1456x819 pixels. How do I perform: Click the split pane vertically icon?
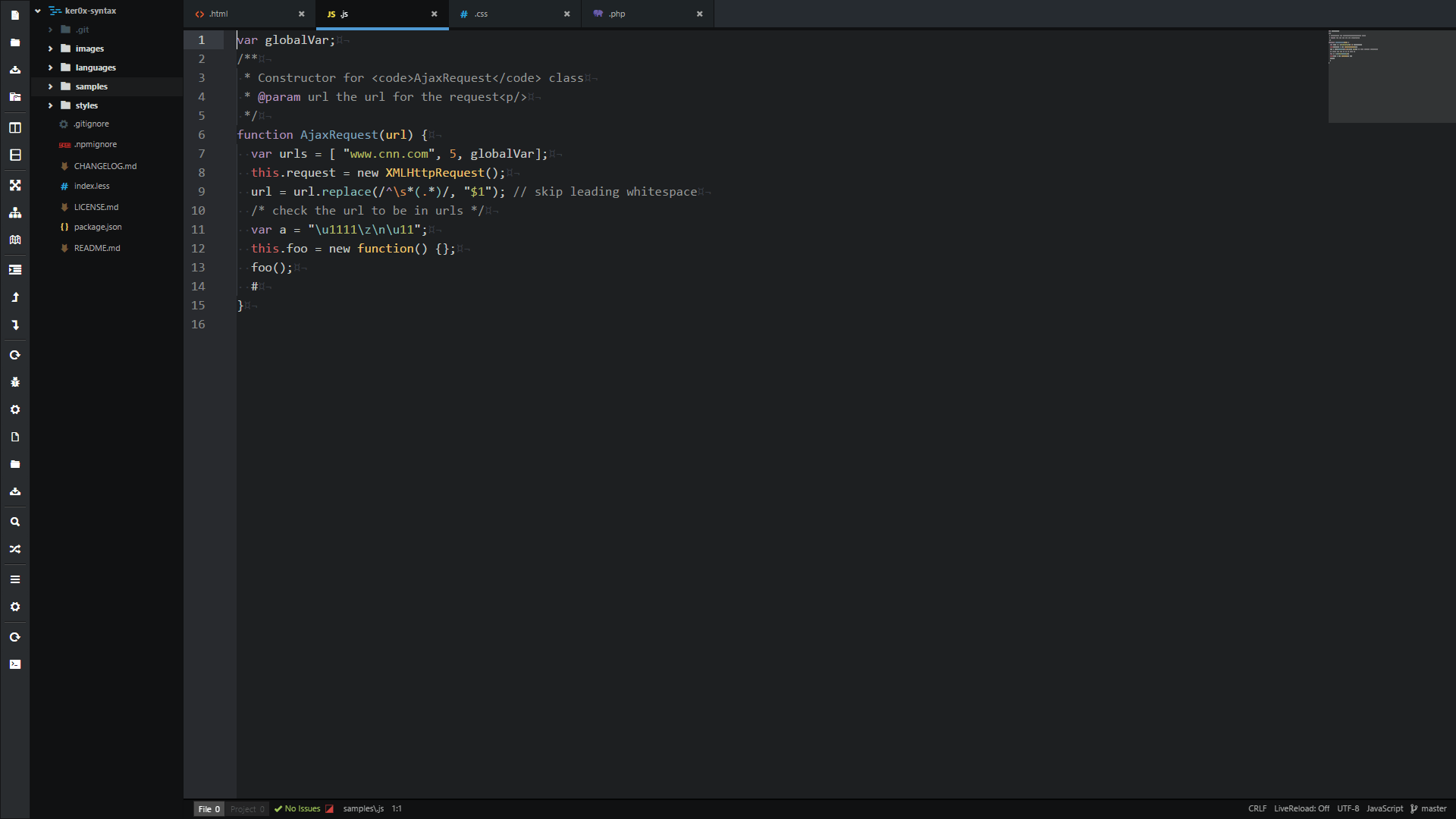click(14, 127)
